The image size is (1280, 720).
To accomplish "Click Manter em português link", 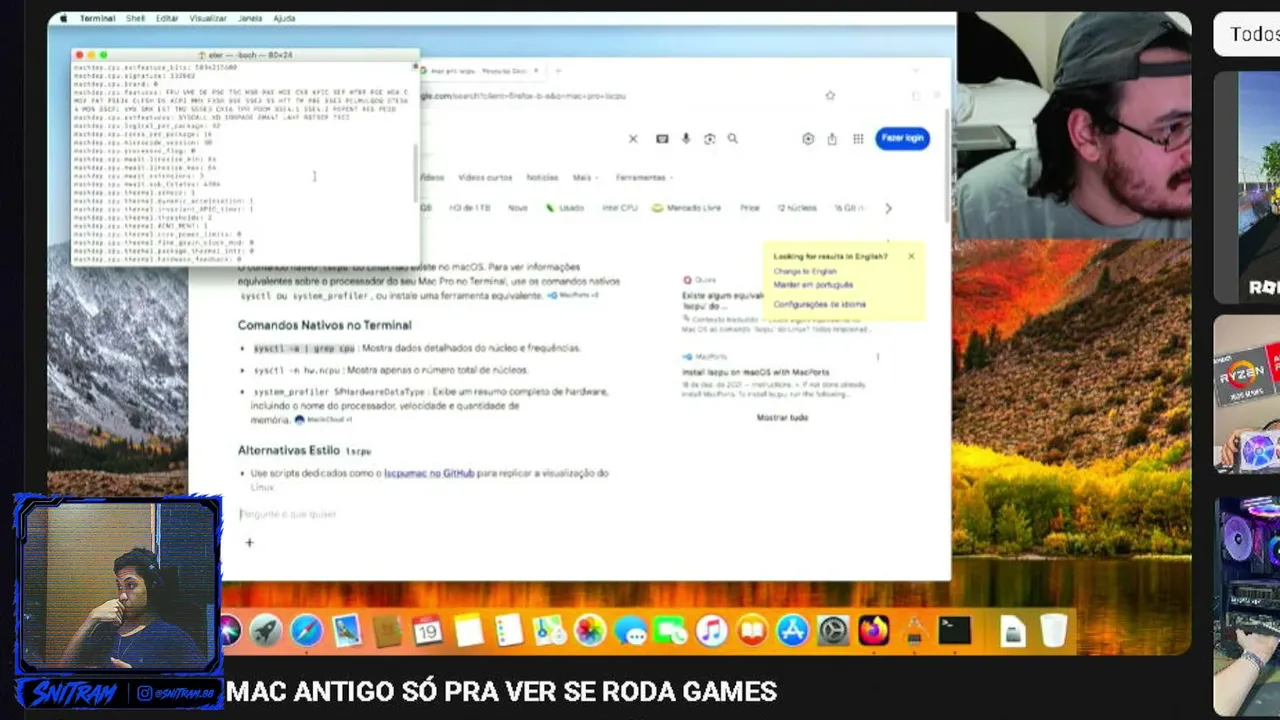I will click(x=813, y=285).
